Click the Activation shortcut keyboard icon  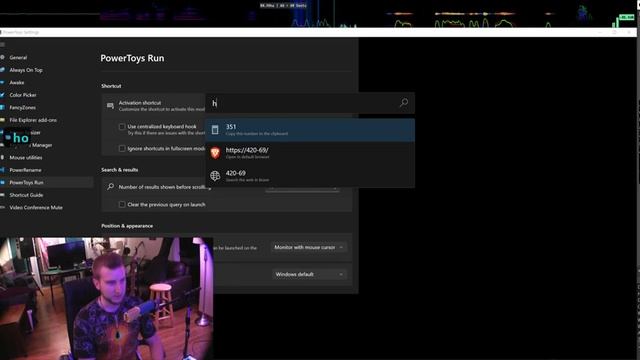[x=110, y=106]
